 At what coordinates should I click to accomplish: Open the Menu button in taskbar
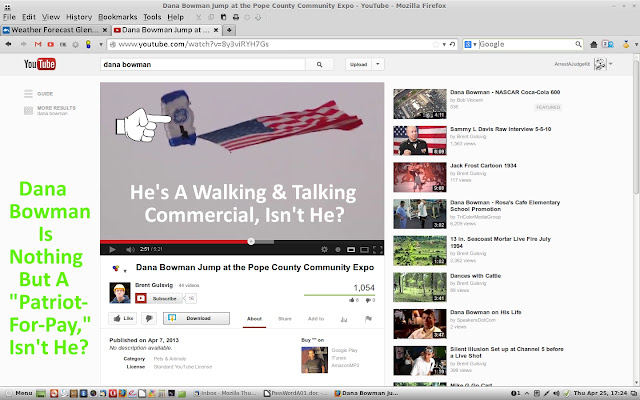[x=19, y=393]
